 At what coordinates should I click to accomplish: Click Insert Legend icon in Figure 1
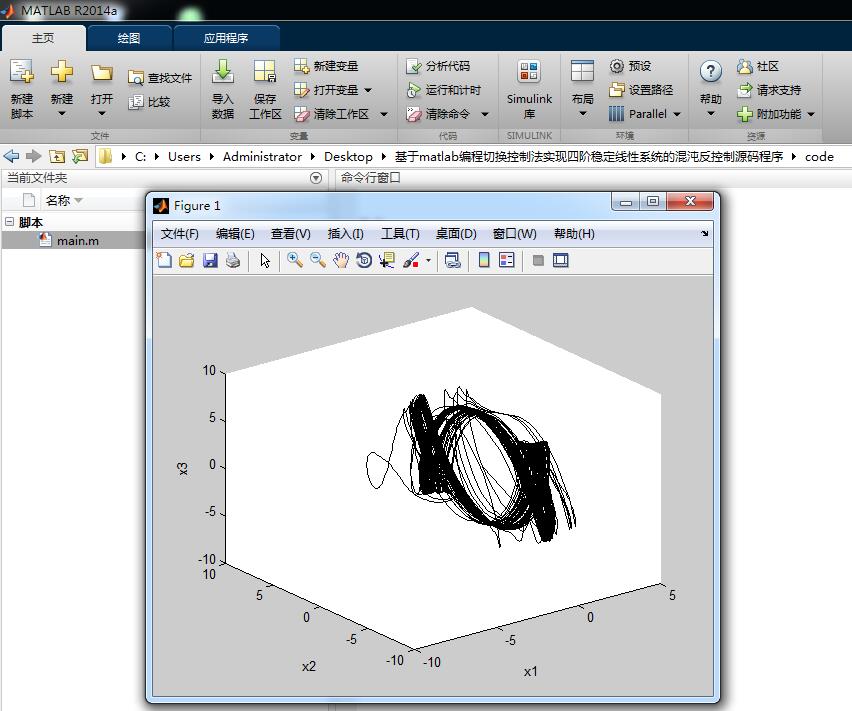click(x=506, y=260)
